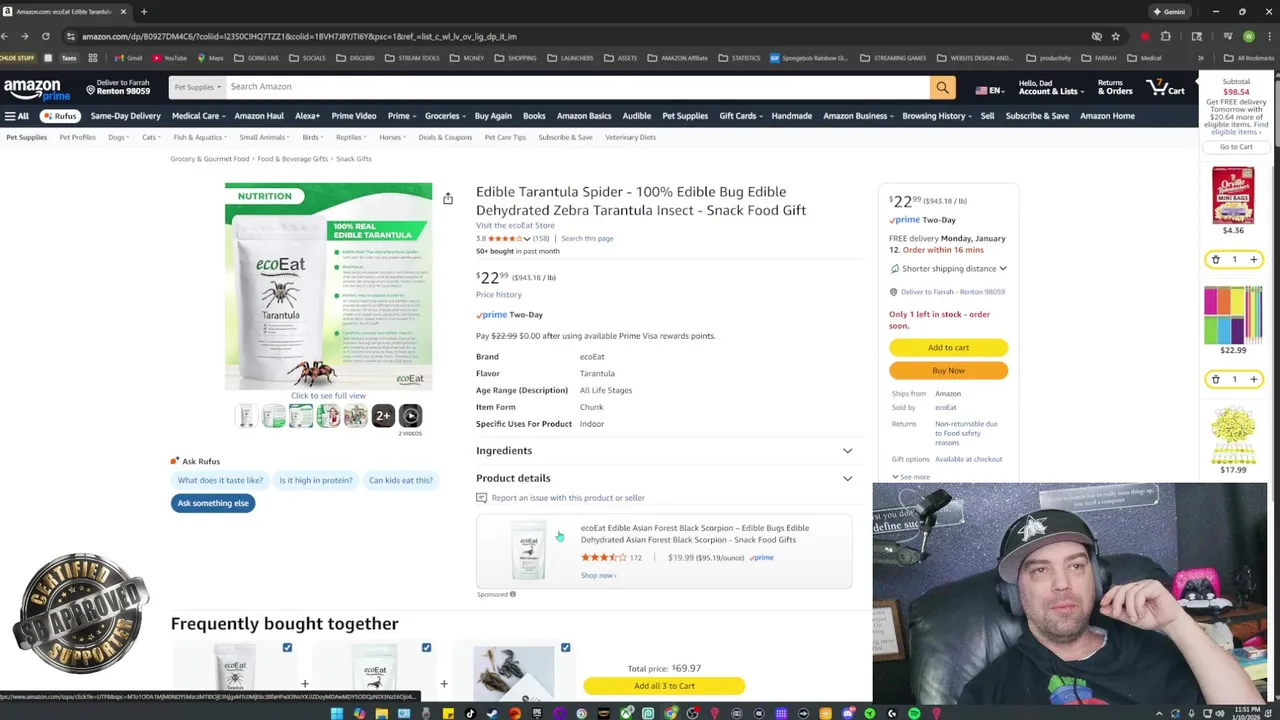This screenshot has height=720, width=1280.
Task: Click the video thumbnail play icon
Action: pyautogui.click(x=410, y=416)
